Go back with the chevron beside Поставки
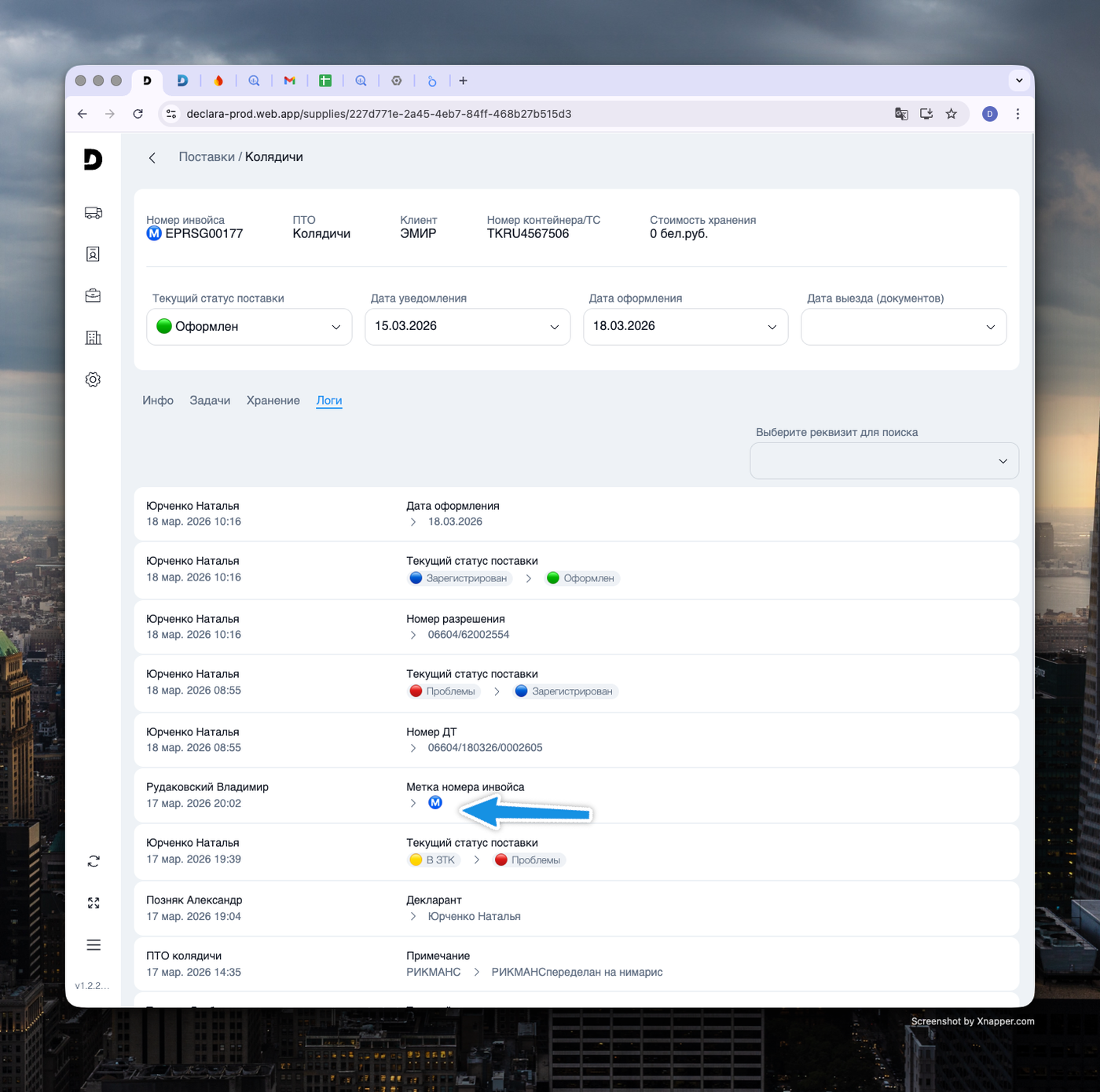This screenshot has width=1100, height=1092. (x=152, y=158)
